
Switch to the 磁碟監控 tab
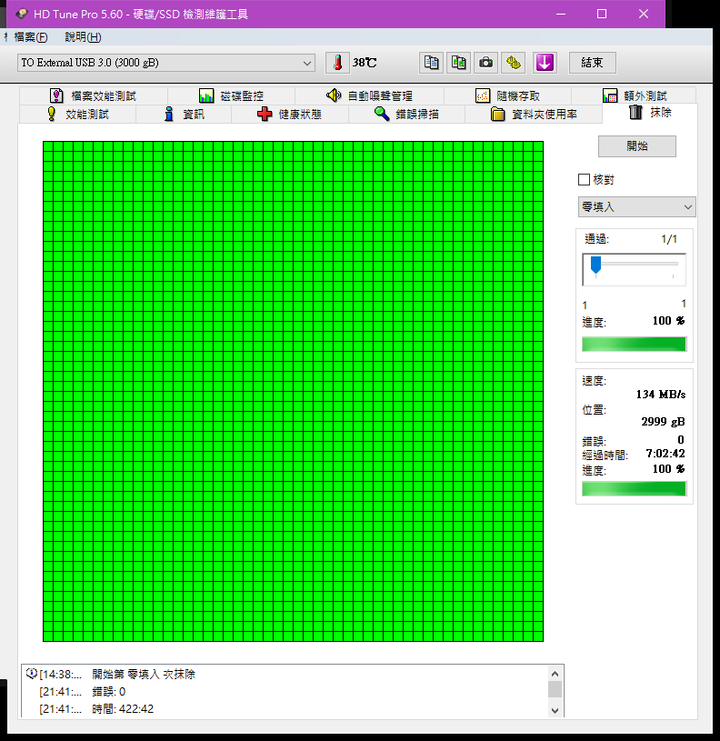point(231,96)
